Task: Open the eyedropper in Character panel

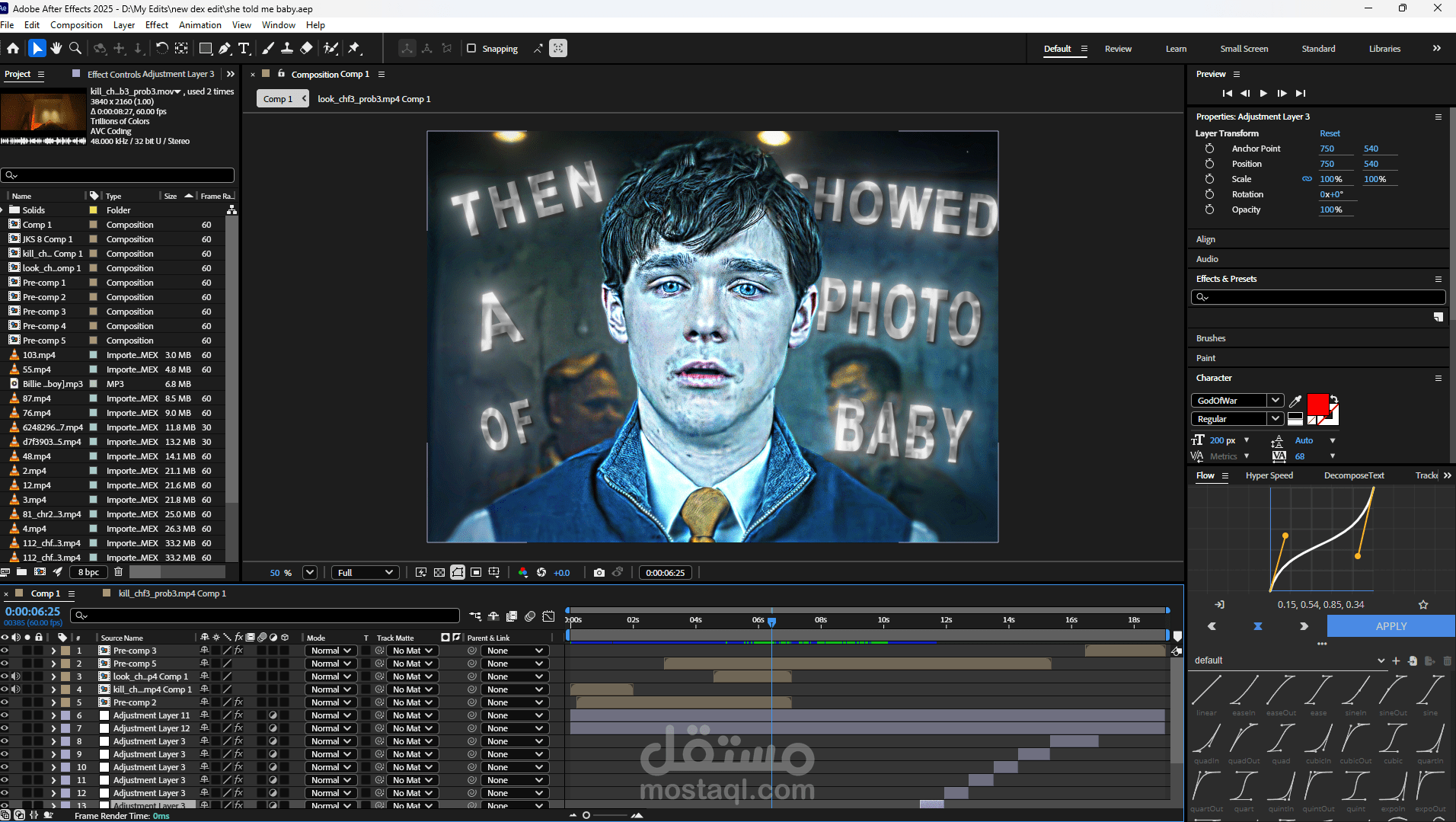Action: coord(1295,400)
